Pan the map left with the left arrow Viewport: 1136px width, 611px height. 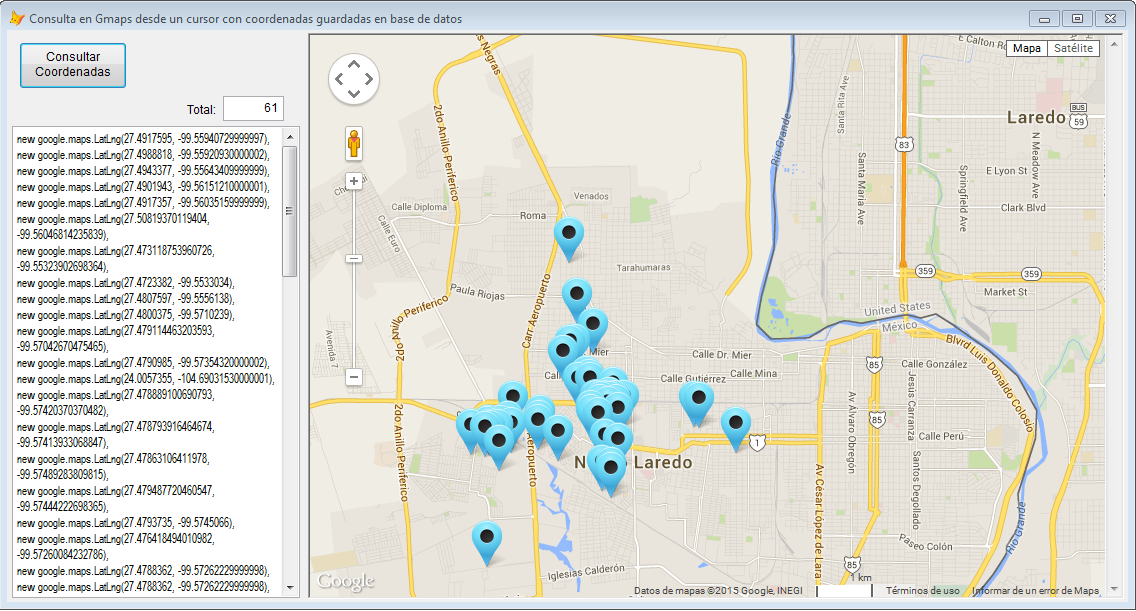tap(339, 79)
